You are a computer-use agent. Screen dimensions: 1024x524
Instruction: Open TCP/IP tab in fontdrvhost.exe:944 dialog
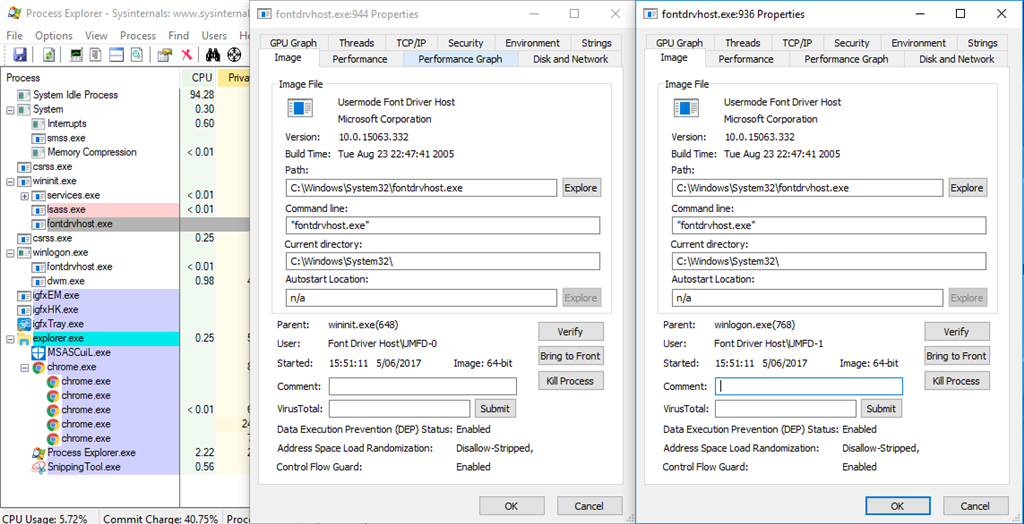[x=411, y=42]
